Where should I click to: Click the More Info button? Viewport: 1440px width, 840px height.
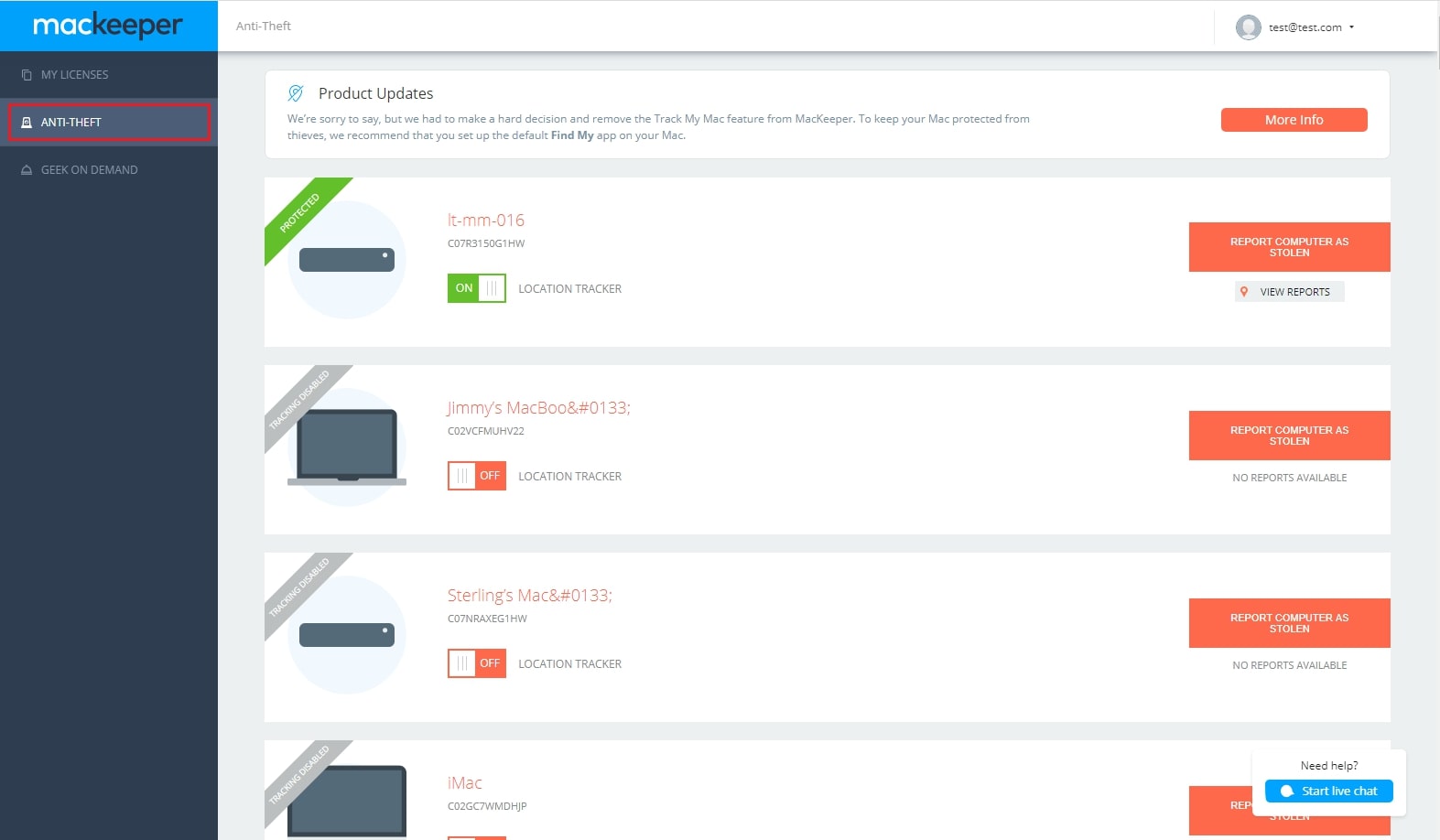coord(1294,120)
